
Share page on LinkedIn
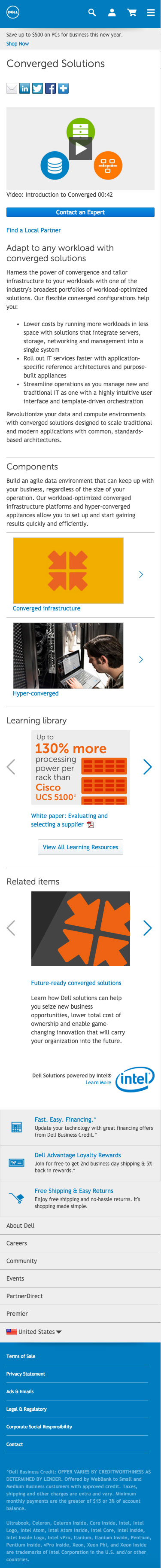[24, 88]
